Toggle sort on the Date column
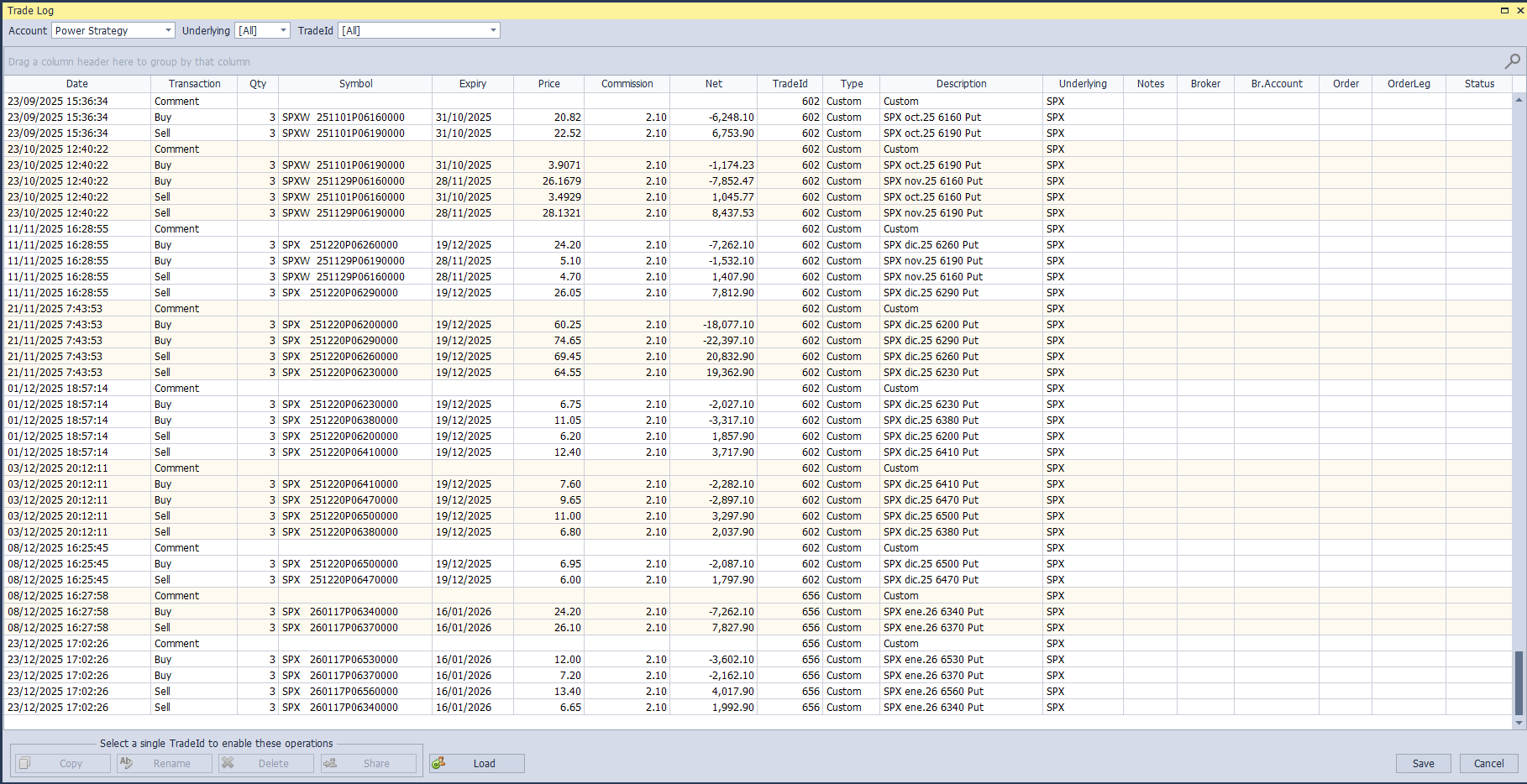This screenshot has height=784, width=1527. point(76,83)
